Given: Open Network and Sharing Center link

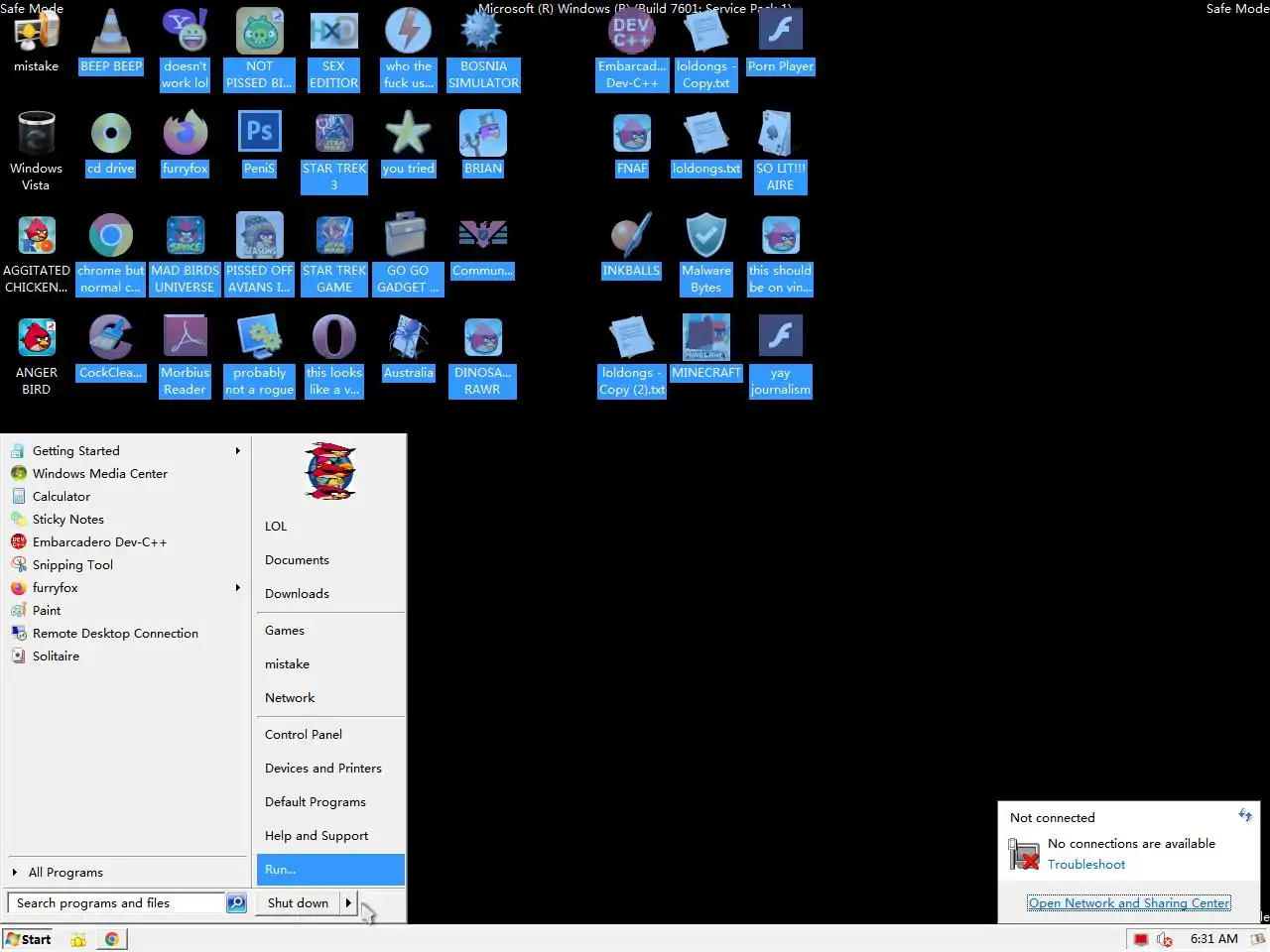Looking at the screenshot, I should pyautogui.click(x=1129, y=903).
